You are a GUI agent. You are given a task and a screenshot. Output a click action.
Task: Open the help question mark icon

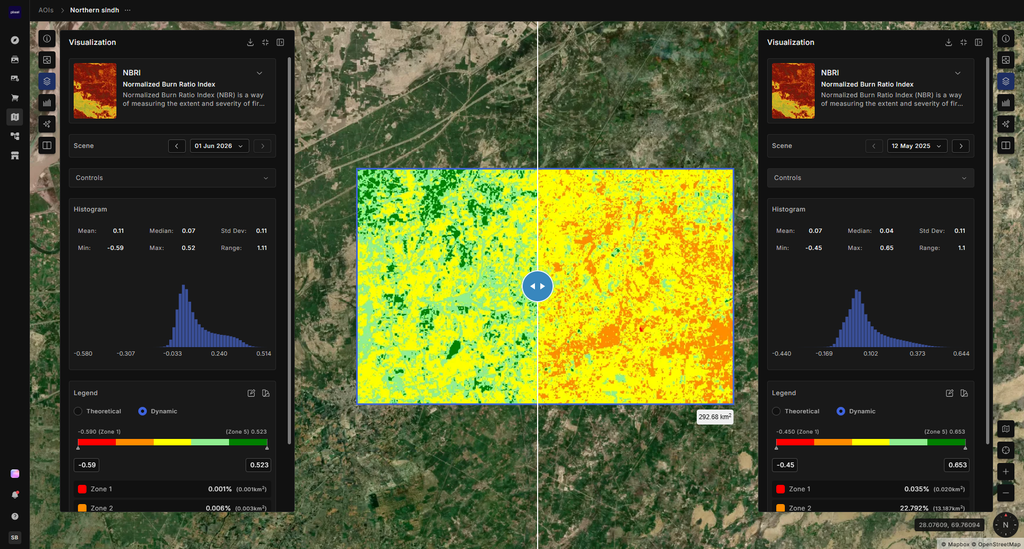(x=14, y=516)
